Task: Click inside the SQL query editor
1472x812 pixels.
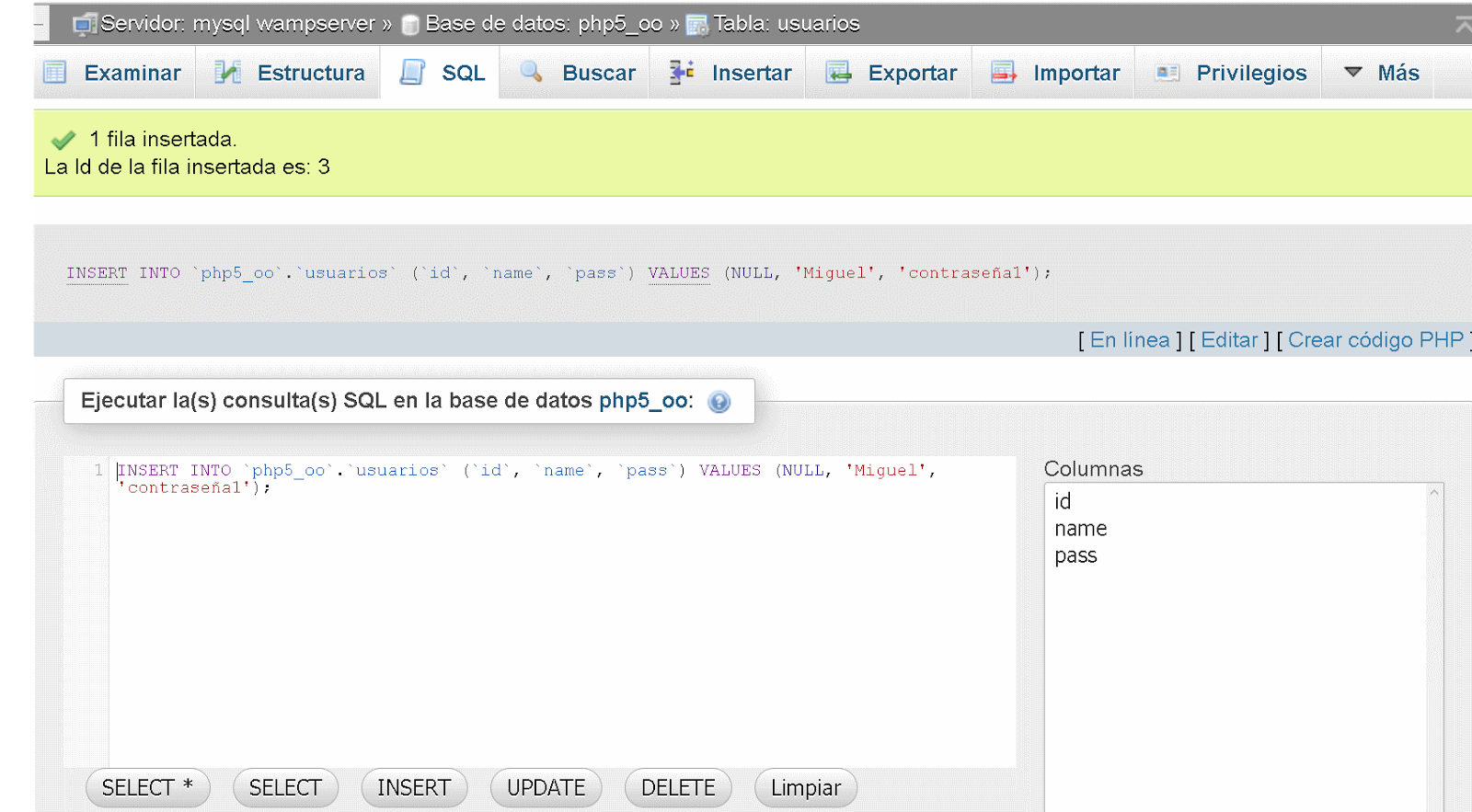Action: point(562,612)
